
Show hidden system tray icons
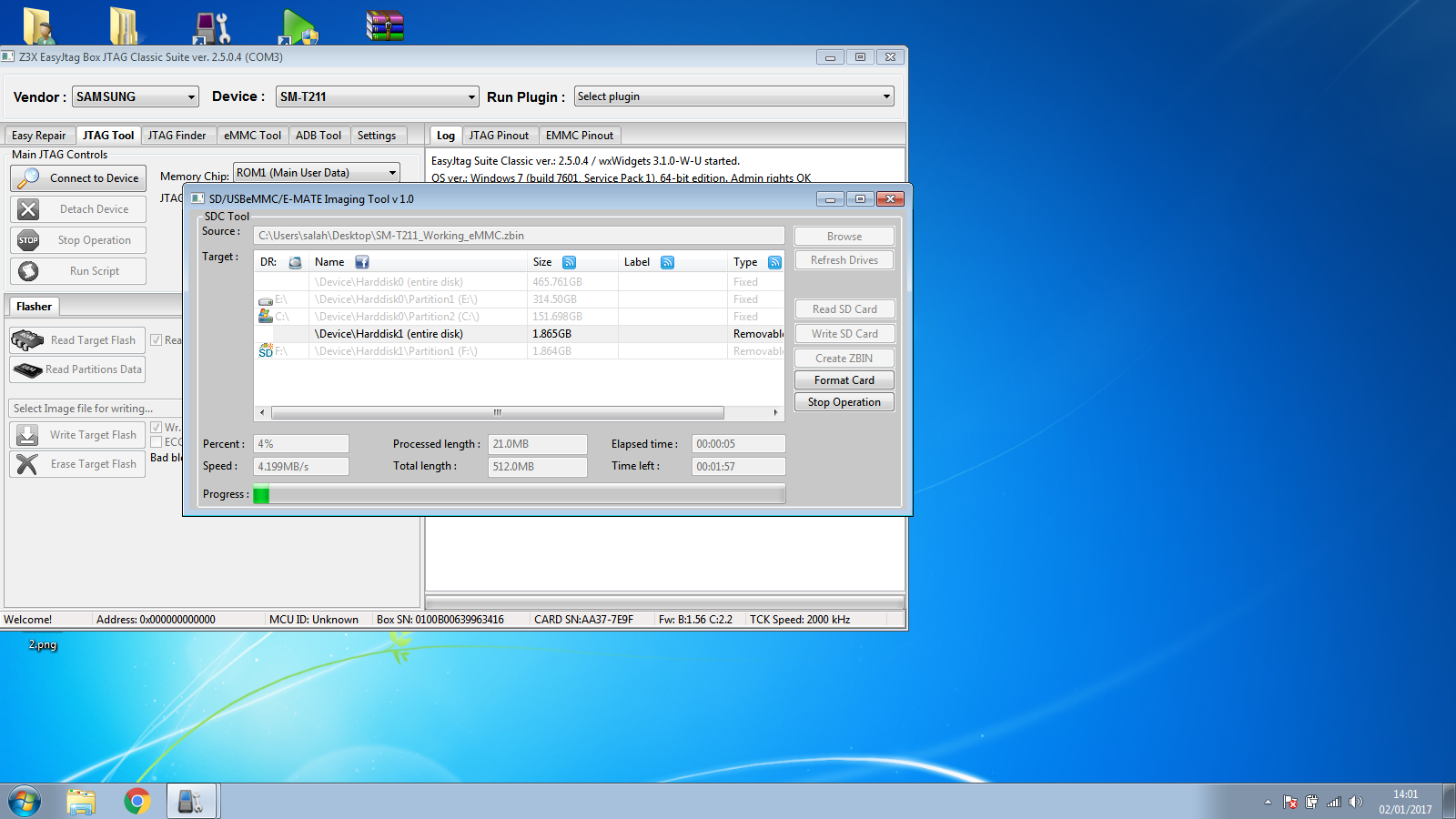click(1268, 802)
